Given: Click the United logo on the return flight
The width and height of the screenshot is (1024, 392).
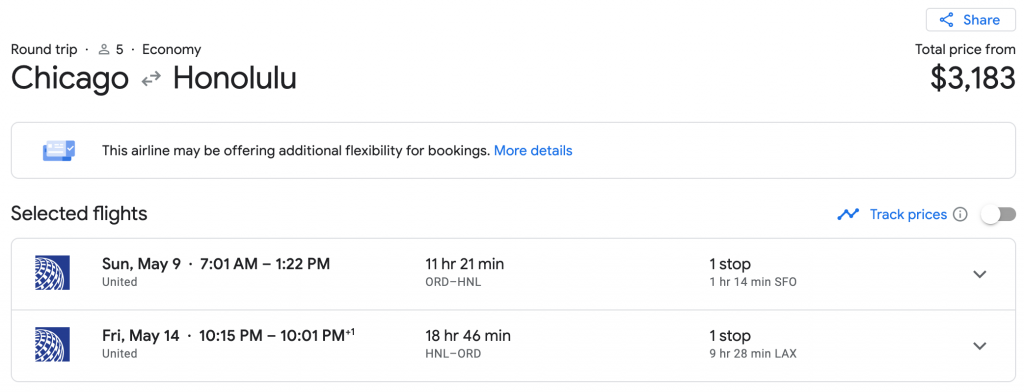Looking at the screenshot, I should click(52, 344).
